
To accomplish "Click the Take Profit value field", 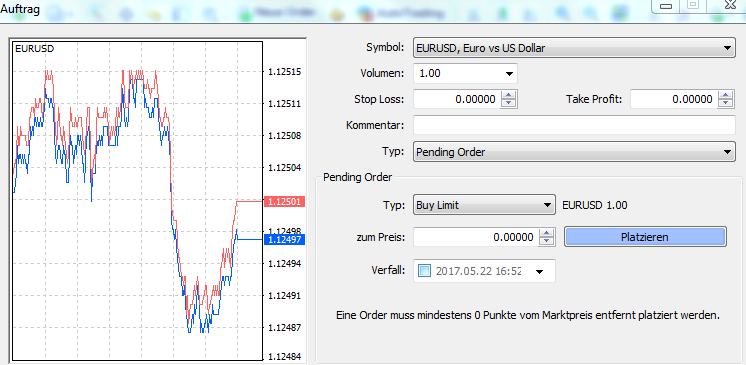I will 674,99.
